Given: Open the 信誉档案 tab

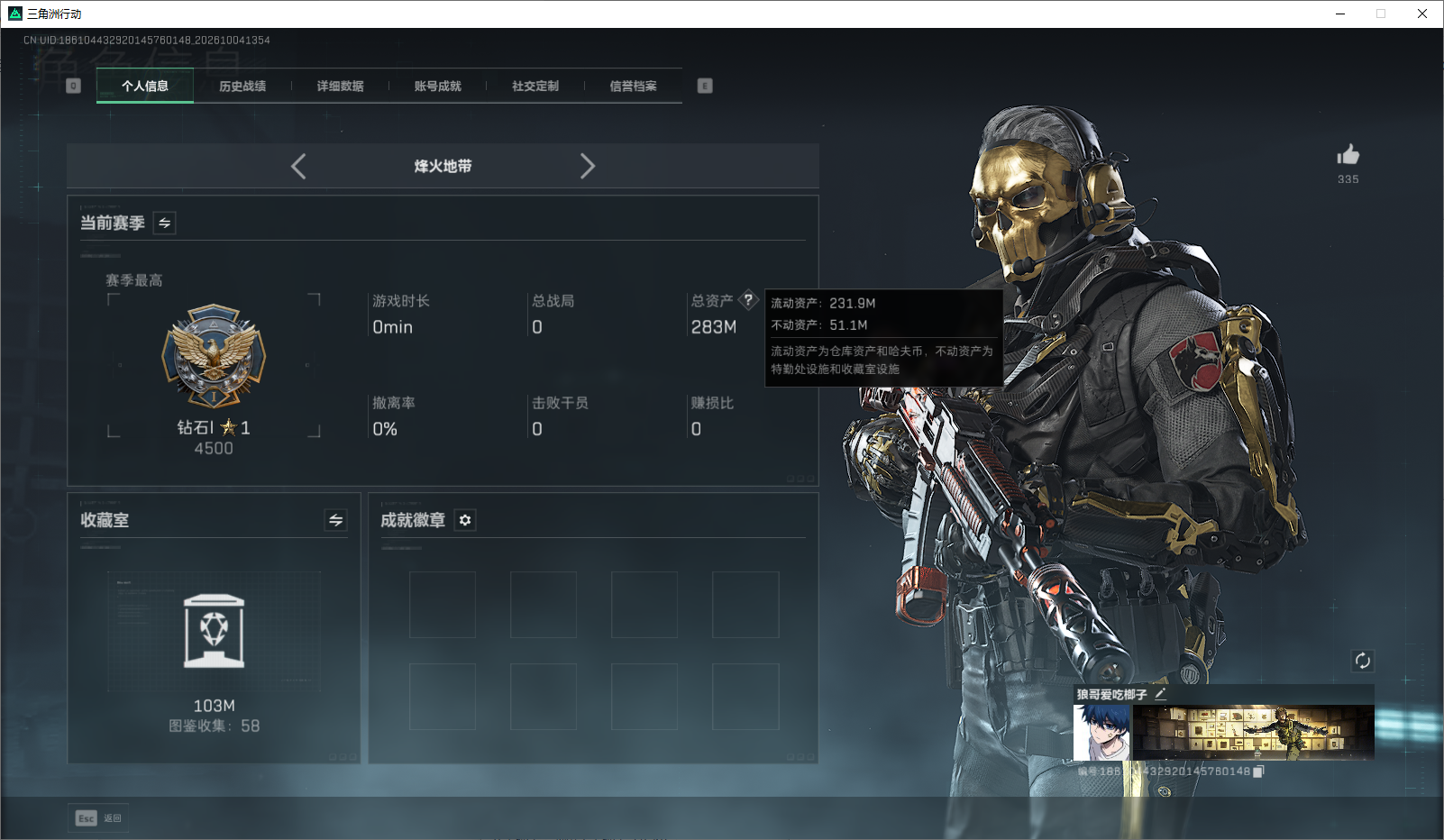Looking at the screenshot, I should pyautogui.click(x=633, y=87).
